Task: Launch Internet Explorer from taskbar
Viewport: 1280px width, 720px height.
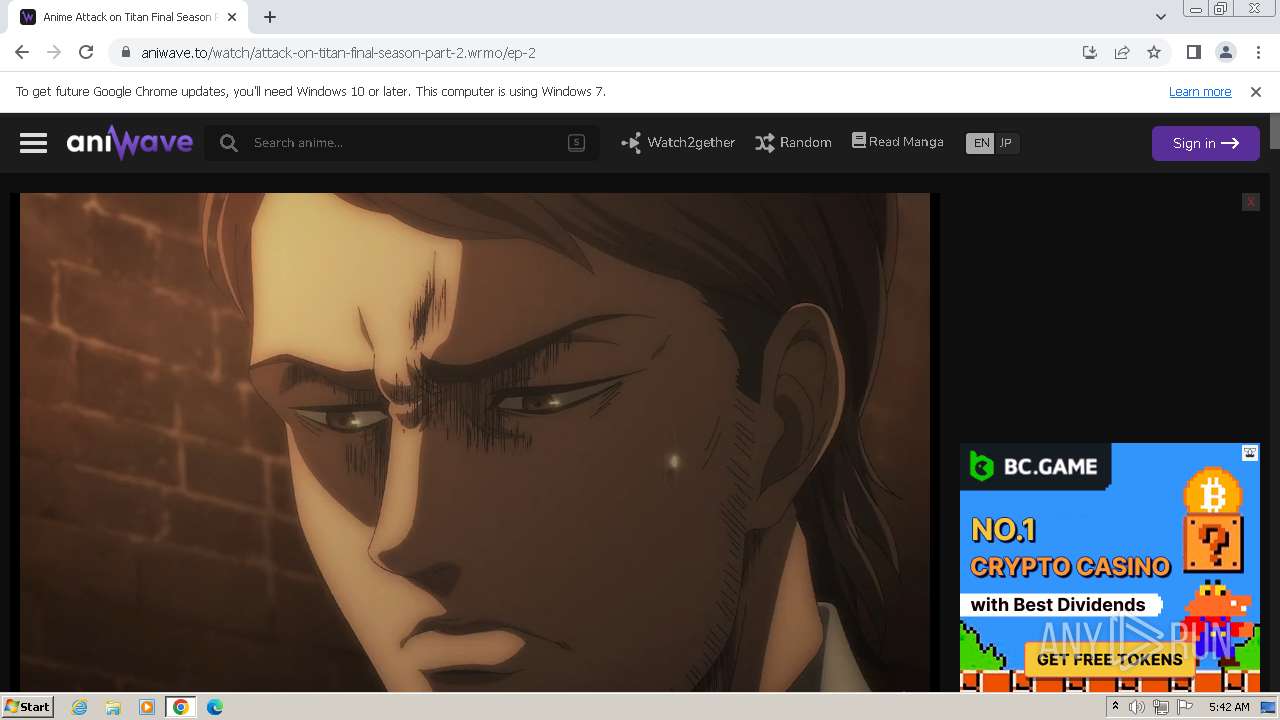Action: tap(80, 707)
